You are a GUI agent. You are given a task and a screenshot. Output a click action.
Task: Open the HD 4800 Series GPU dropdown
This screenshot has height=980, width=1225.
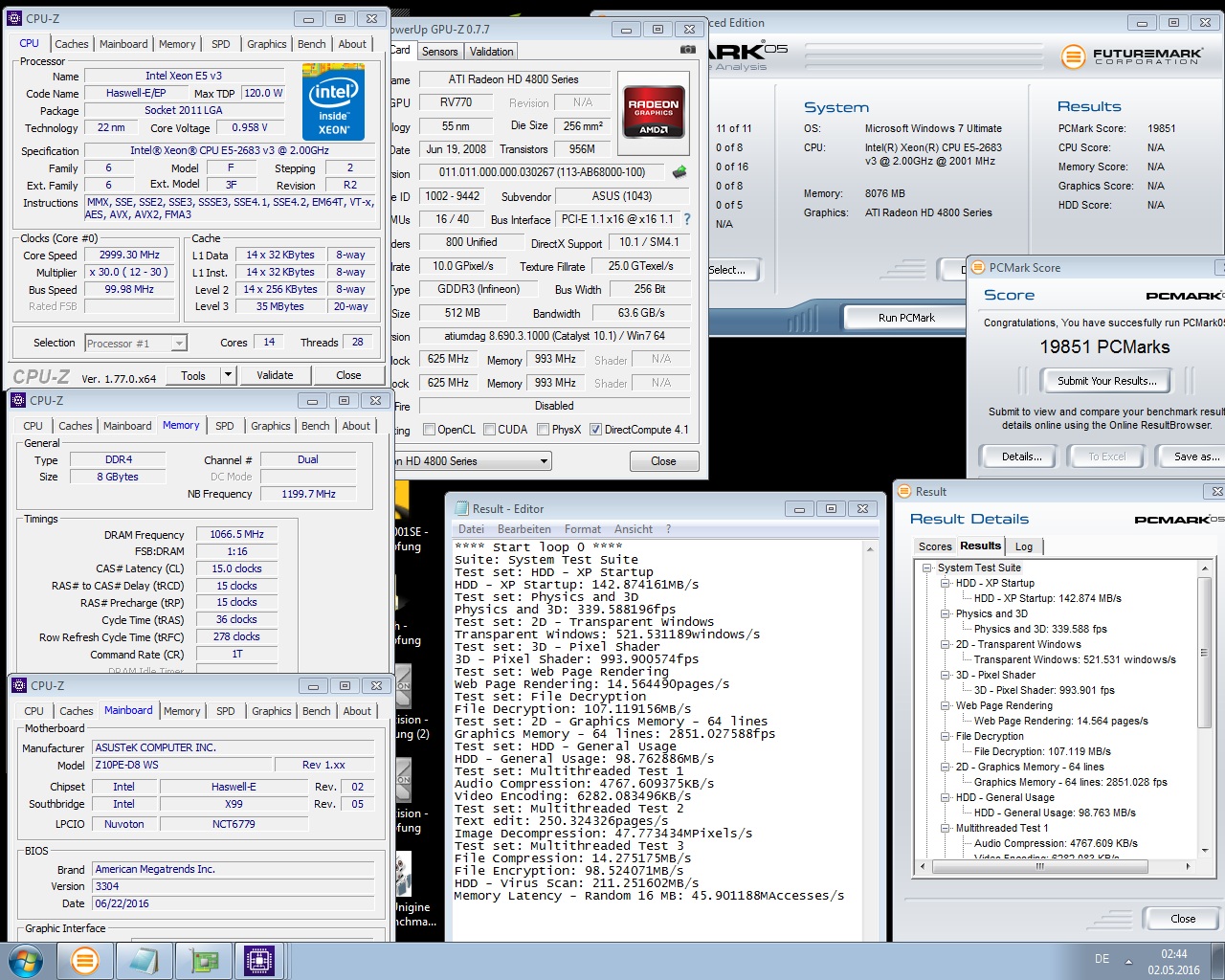tap(544, 461)
